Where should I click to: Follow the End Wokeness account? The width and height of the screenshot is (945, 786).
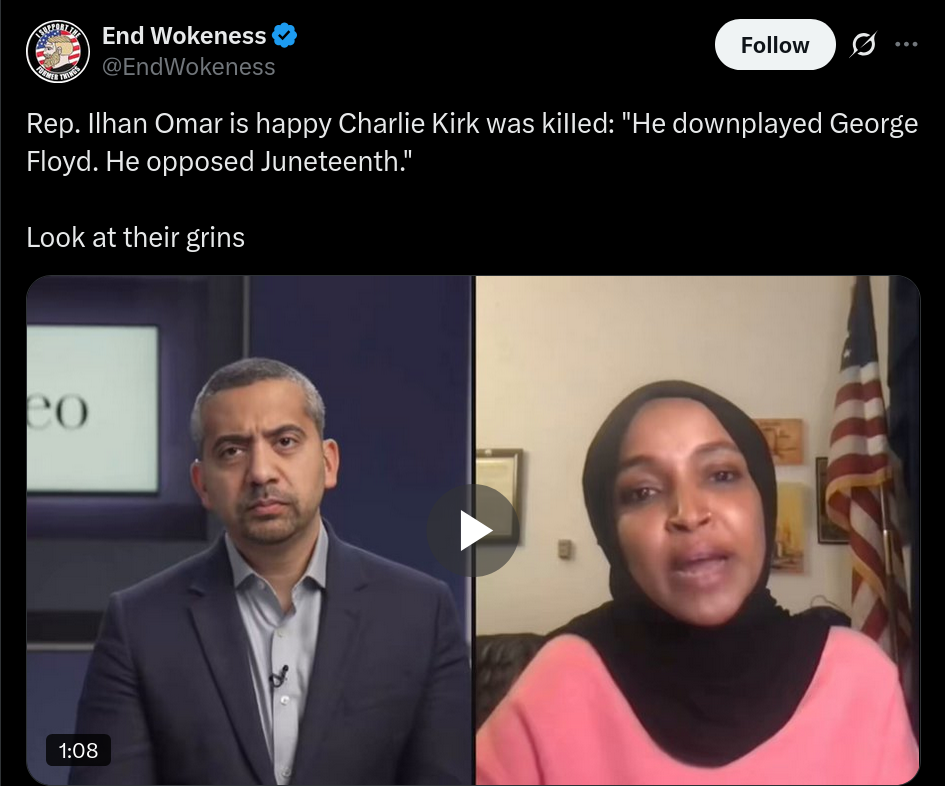coord(775,45)
